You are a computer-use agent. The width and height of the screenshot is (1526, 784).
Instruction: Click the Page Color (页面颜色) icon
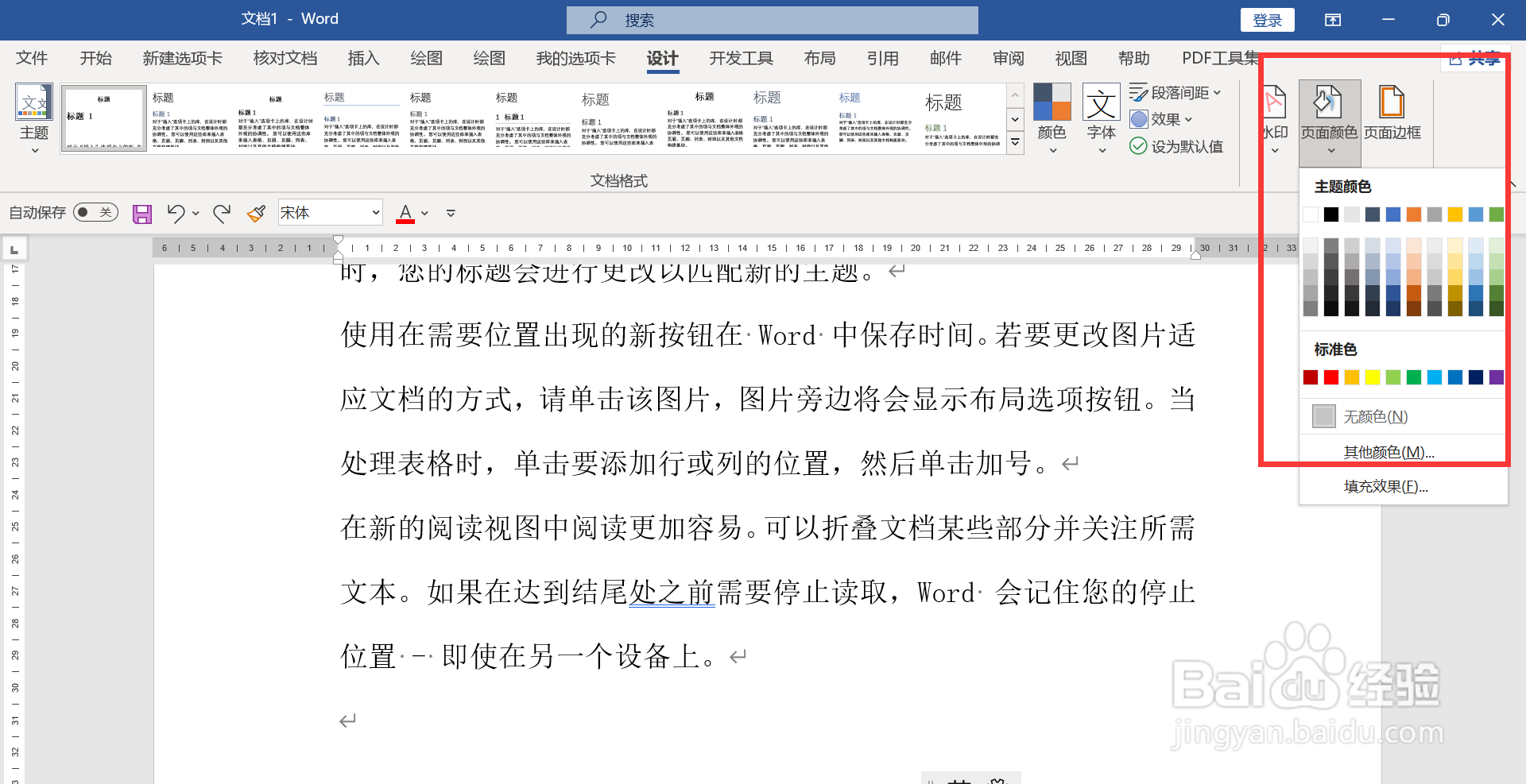(x=1329, y=102)
